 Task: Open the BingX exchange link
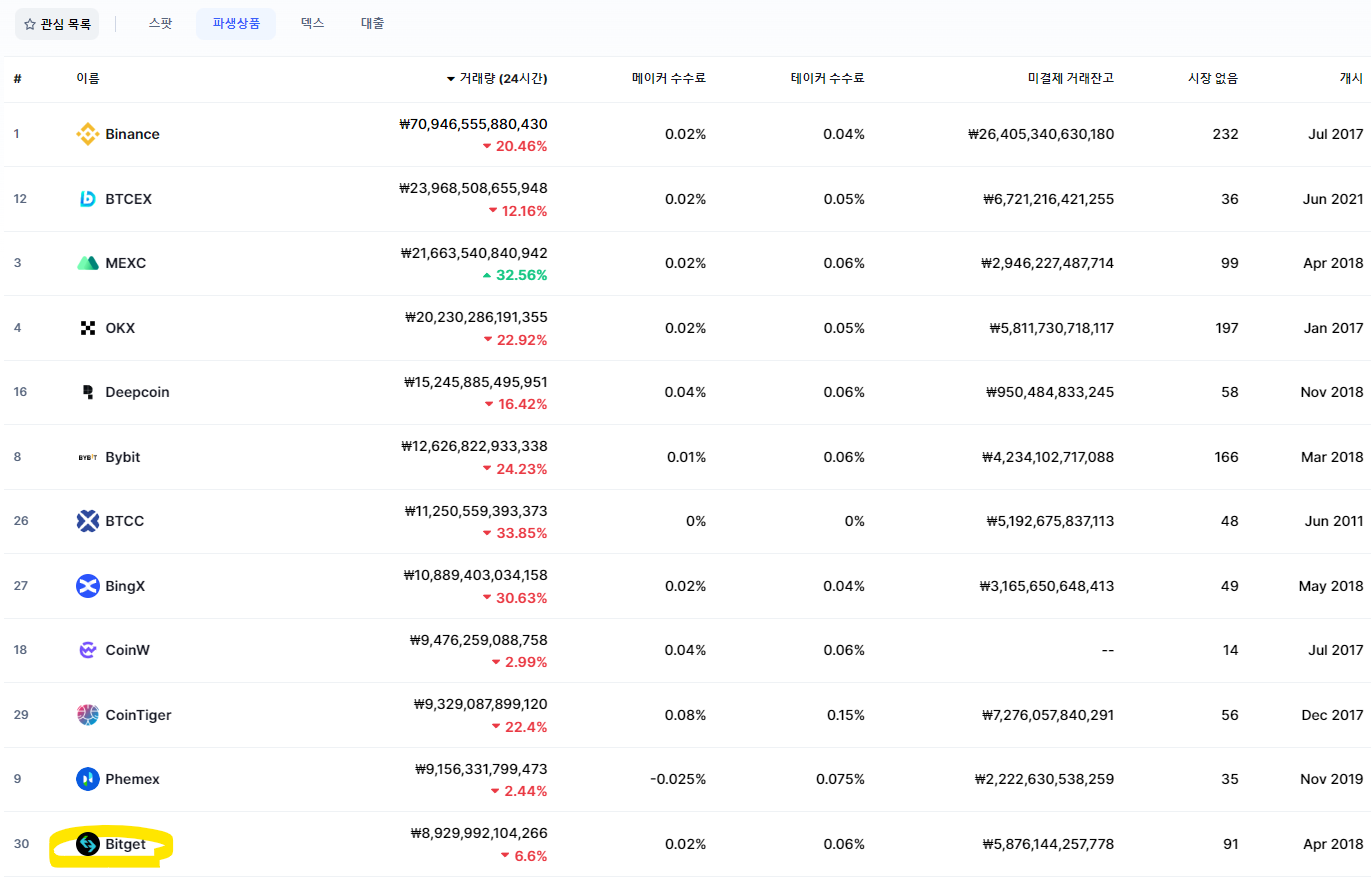[125, 586]
